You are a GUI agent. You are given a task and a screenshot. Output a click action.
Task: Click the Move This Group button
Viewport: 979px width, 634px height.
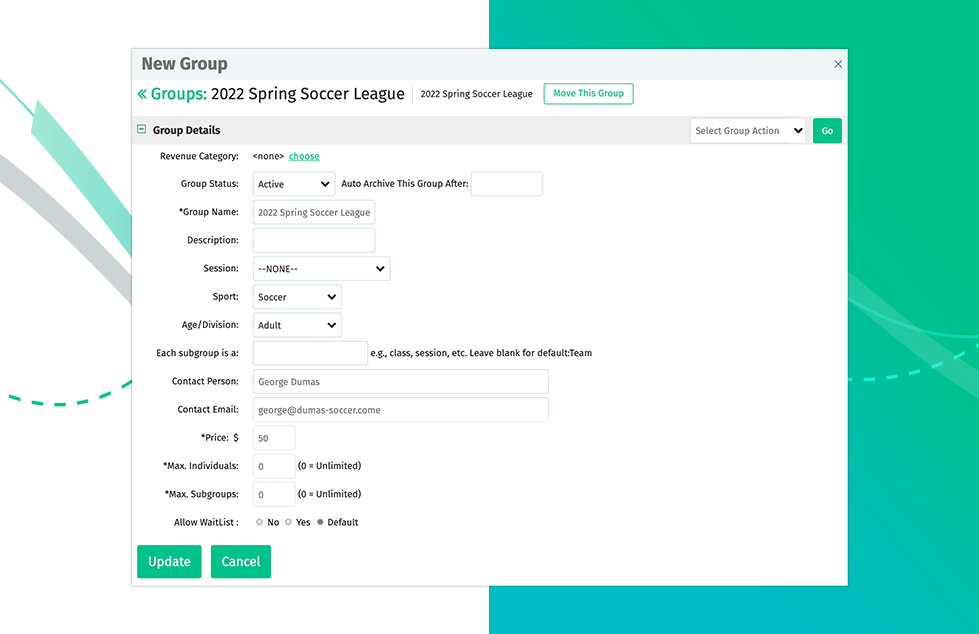click(x=588, y=94)
